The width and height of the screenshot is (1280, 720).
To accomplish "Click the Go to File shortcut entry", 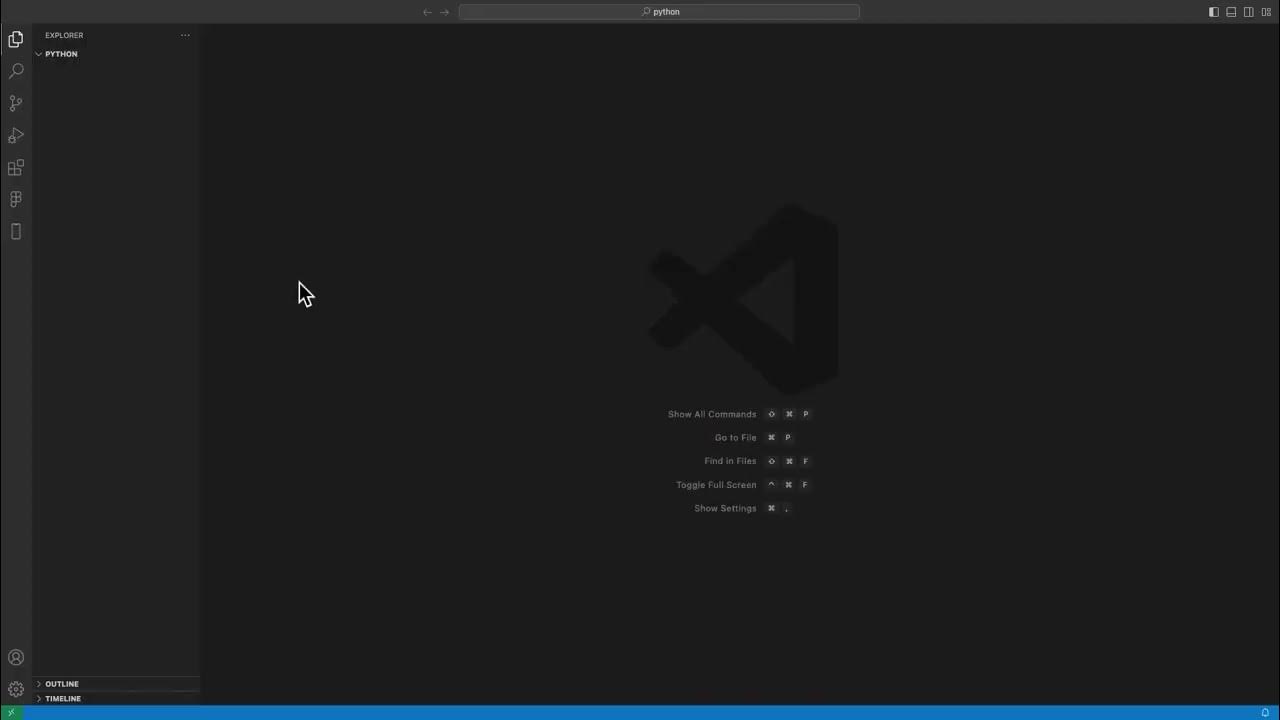I will click(x=735, y=437).
